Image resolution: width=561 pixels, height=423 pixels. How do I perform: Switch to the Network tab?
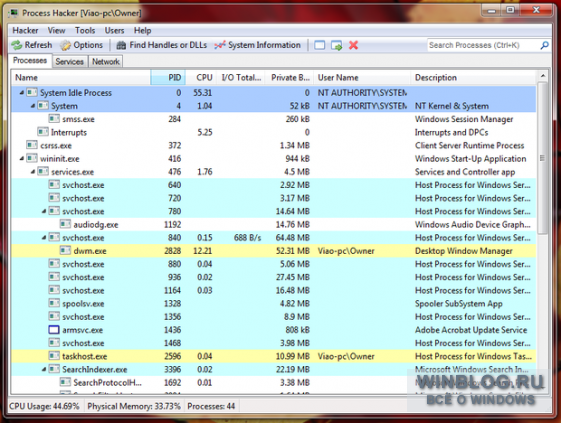pos(106,62)
